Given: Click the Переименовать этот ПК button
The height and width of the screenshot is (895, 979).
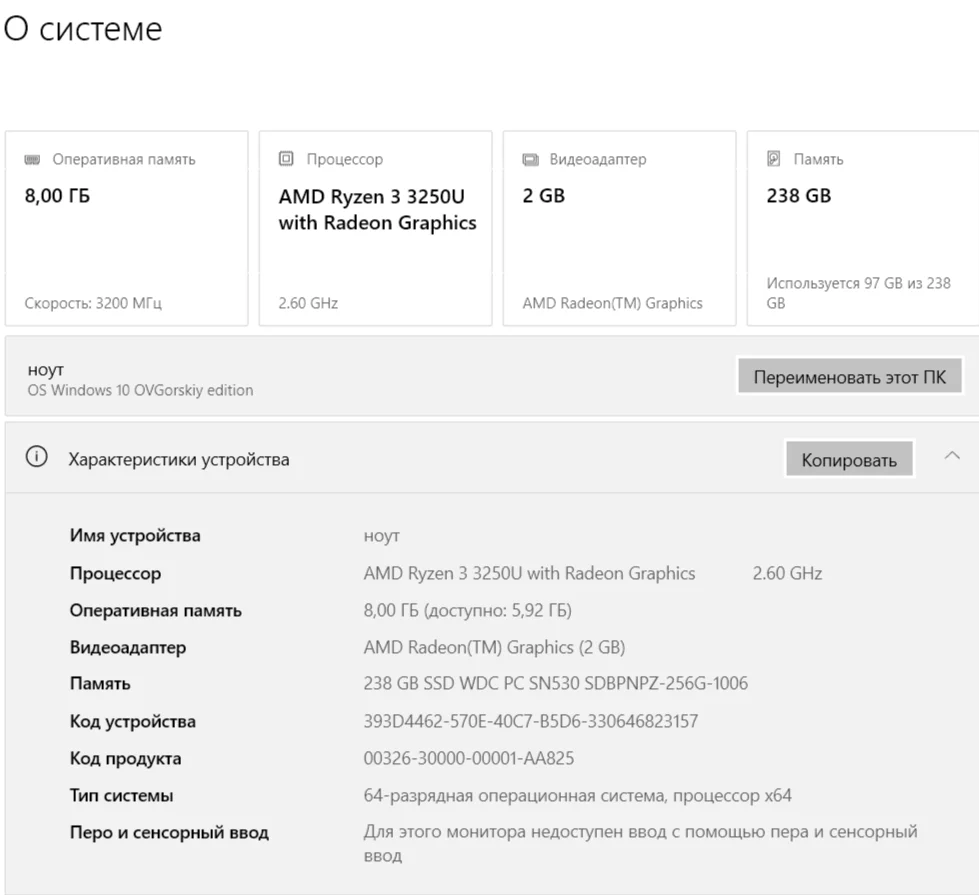Looking at the screenshot, I should pyautogui.click(x=850, y=377).
